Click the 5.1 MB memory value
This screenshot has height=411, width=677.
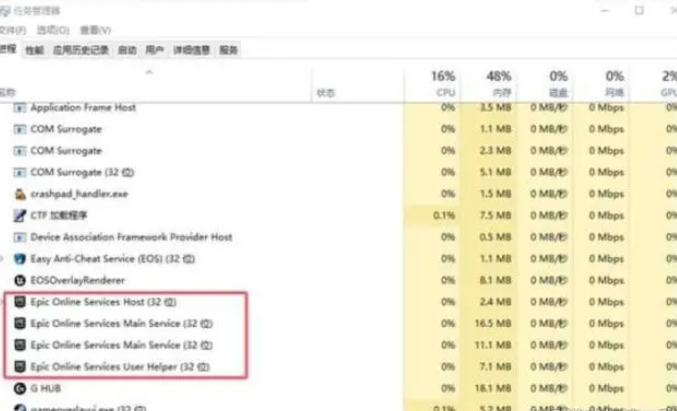click(x=496, y=172)
